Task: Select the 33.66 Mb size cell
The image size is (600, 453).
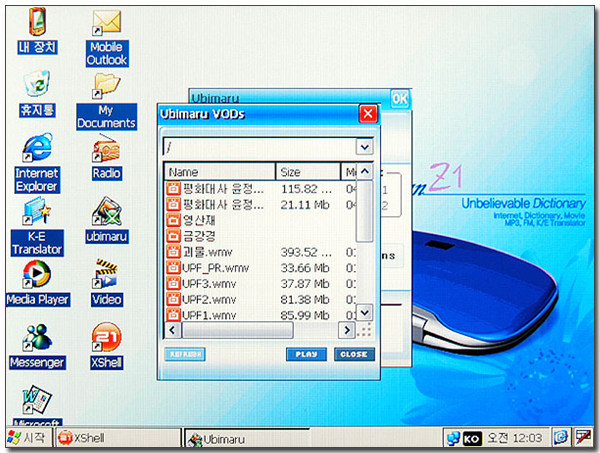Action: point(305,268)
